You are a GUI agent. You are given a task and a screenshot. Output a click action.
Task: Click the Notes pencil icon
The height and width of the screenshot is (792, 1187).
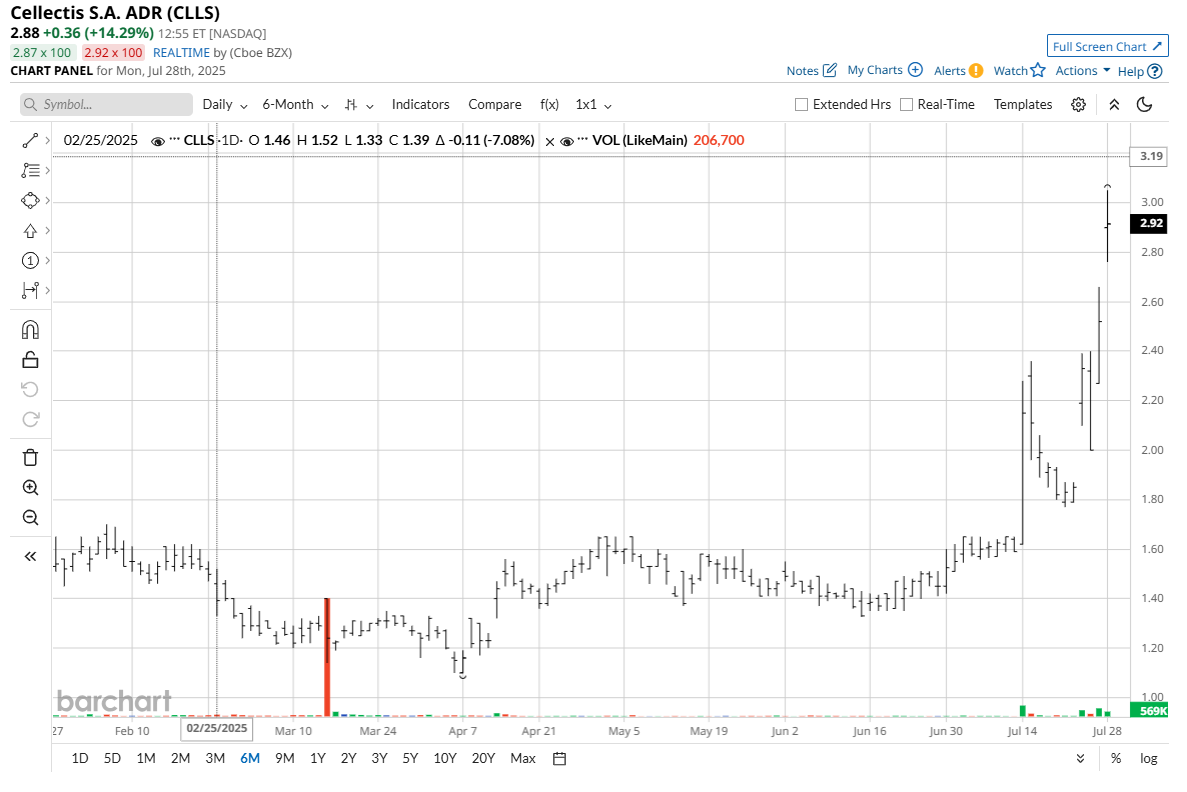(830, 70)
